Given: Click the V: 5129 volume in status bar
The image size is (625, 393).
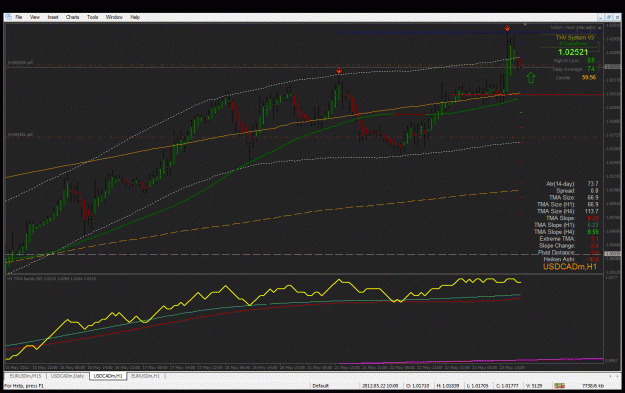Looking at the screenshot, I should click(x=534, y=386).
